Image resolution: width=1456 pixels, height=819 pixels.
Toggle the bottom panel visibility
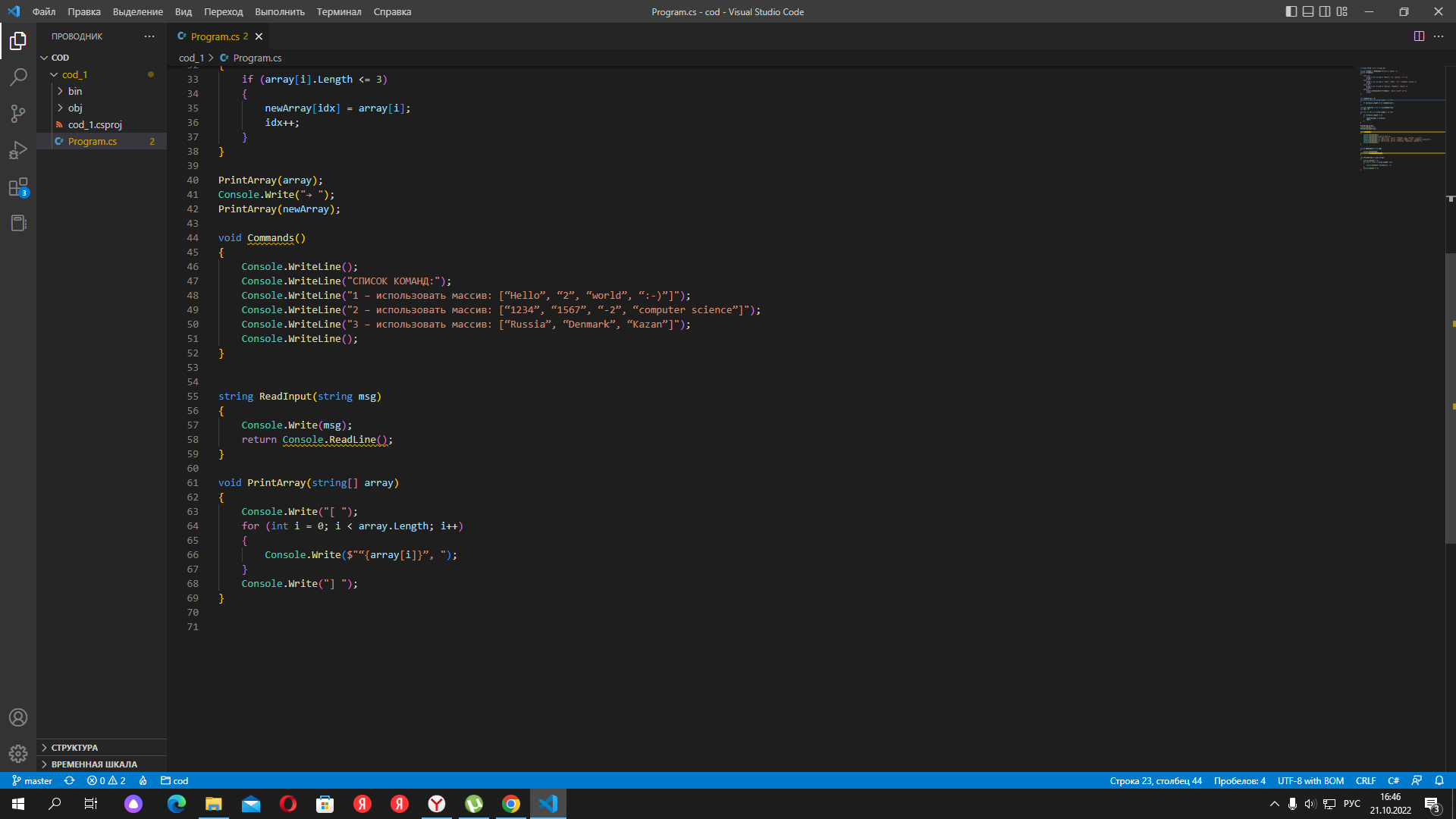point(1307,11)
